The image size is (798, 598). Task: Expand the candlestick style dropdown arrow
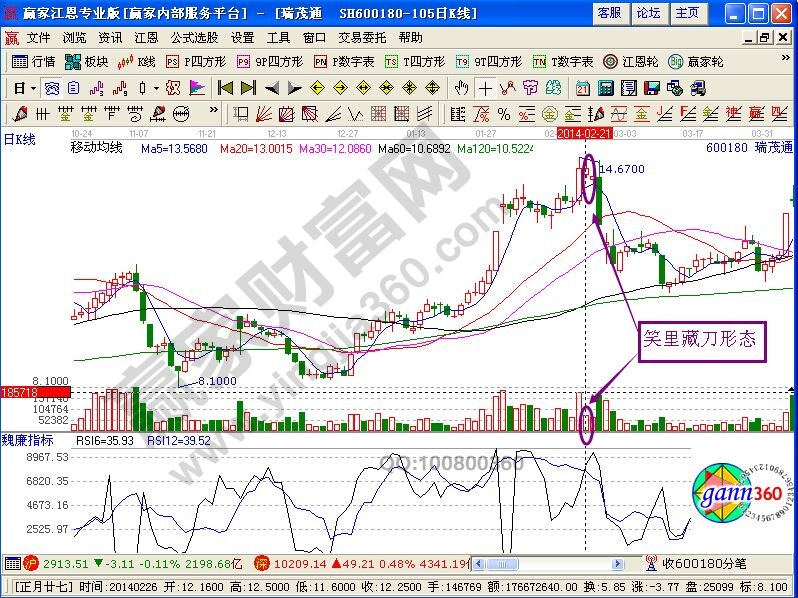pos(156,87)
